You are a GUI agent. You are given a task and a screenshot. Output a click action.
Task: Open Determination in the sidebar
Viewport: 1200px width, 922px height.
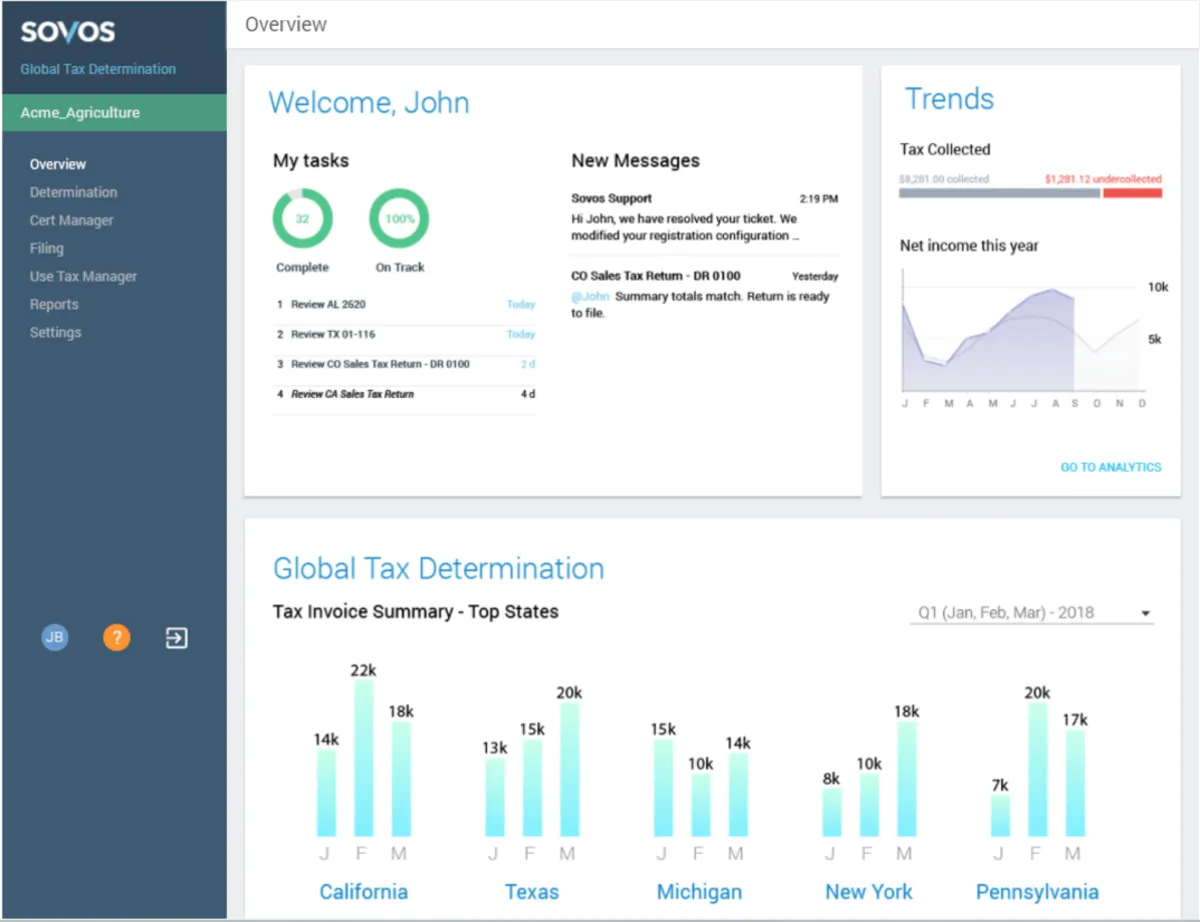tap(73, 192)
